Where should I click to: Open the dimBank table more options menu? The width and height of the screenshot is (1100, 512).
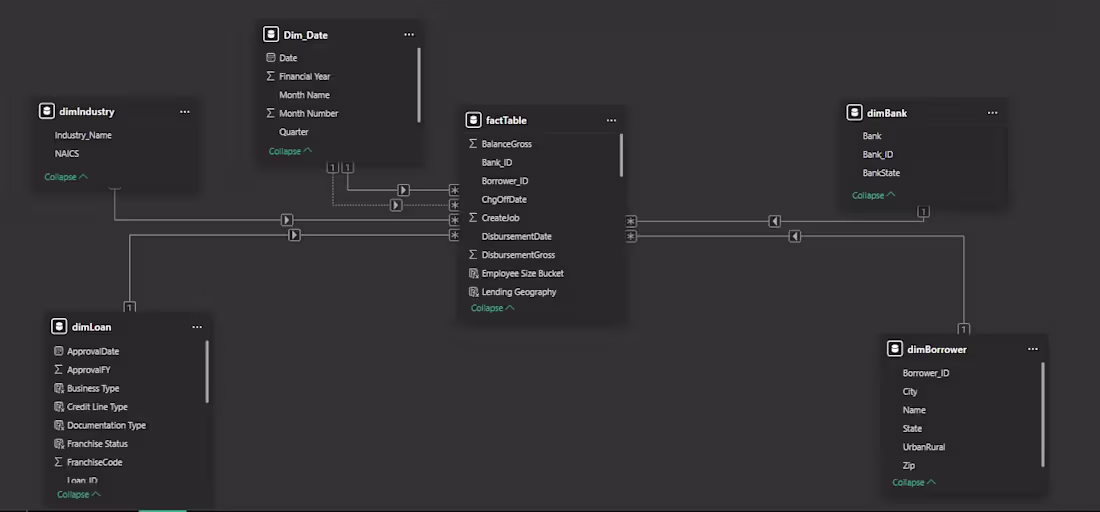coord(992,113)
